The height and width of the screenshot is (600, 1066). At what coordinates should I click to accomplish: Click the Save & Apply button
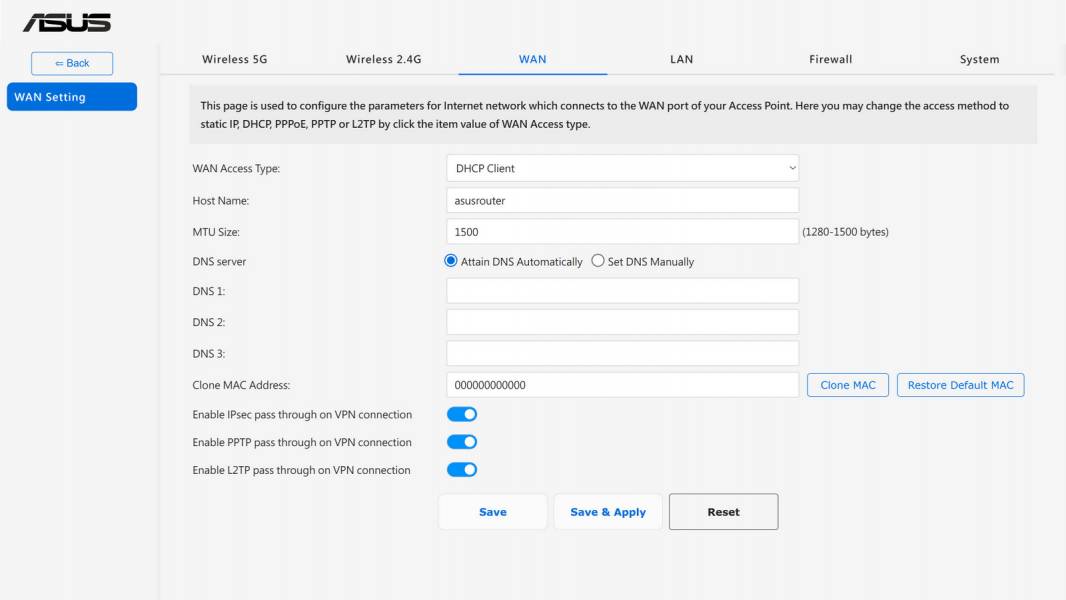click(608, 512)
